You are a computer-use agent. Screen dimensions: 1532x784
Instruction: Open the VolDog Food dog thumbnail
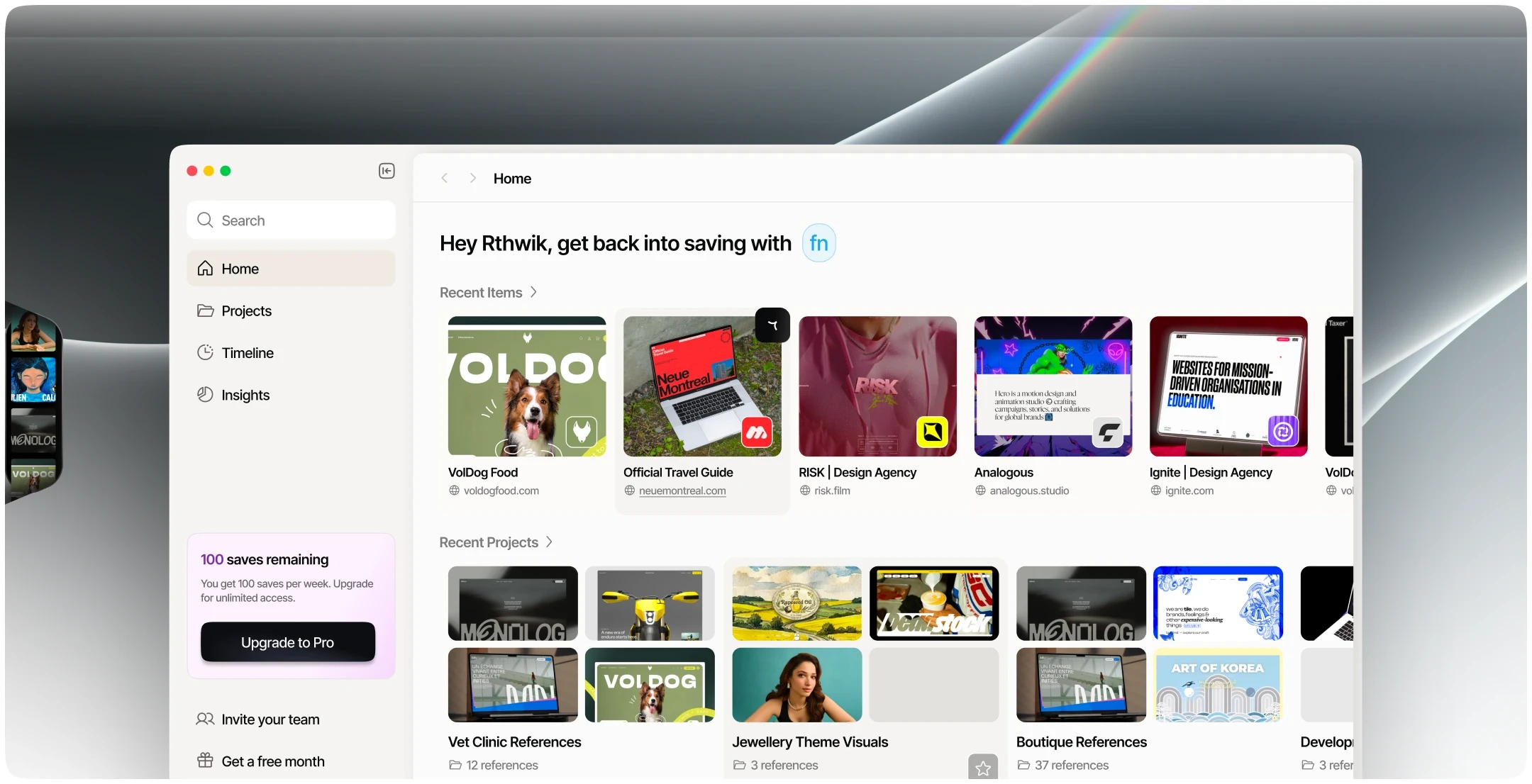tap(527, 386)
